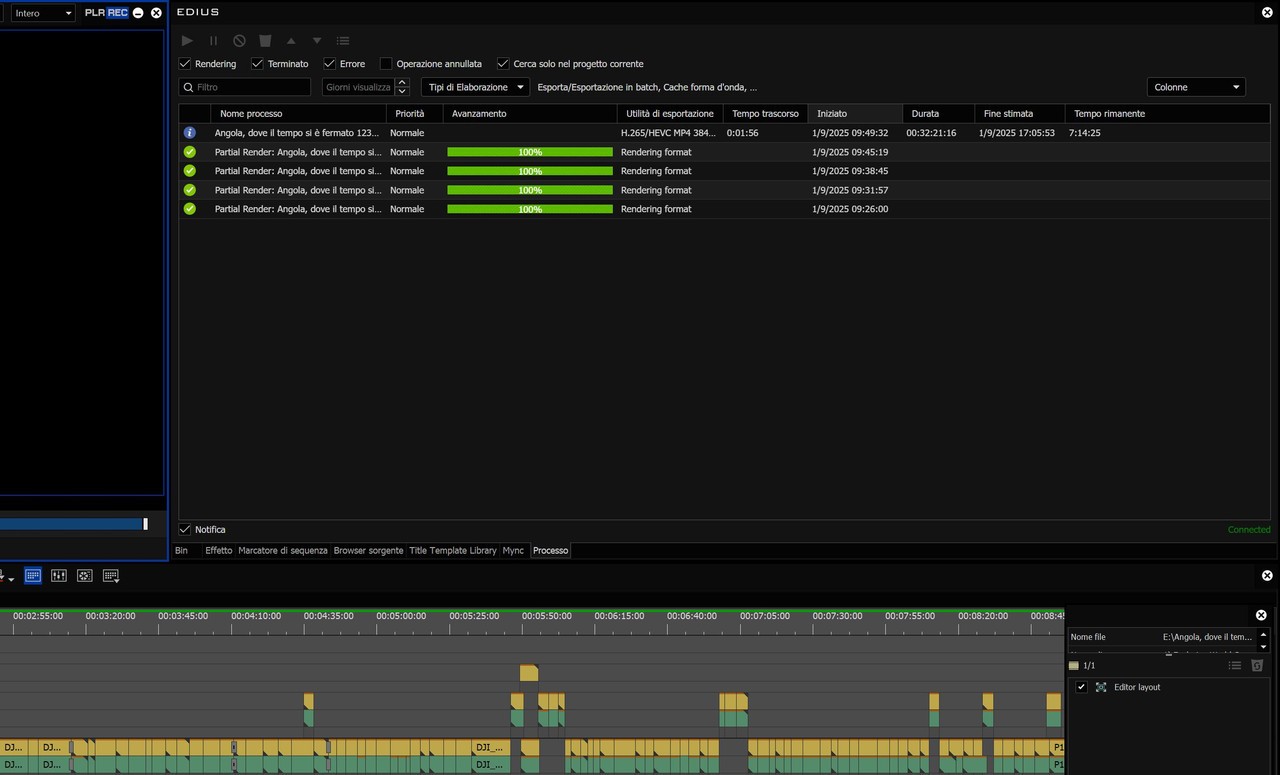This screenshot has width=1280, height=775.
Task: Open the Mync tab
Action: 513,550
